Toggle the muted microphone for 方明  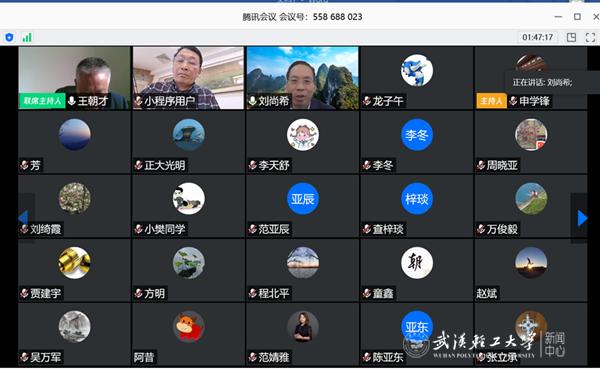(x=138, y=293)
